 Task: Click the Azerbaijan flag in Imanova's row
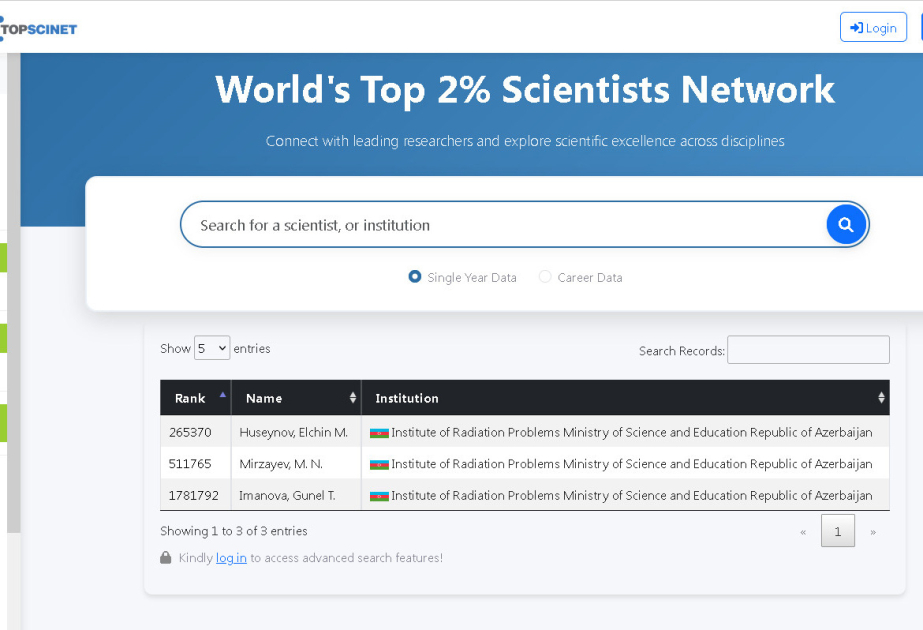pyautogui.click(x=379, y=496)
